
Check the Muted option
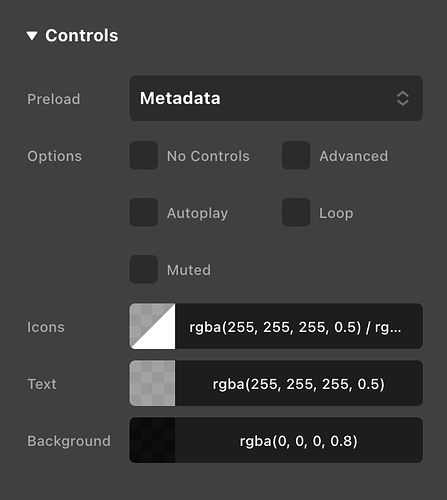point(144,269)
